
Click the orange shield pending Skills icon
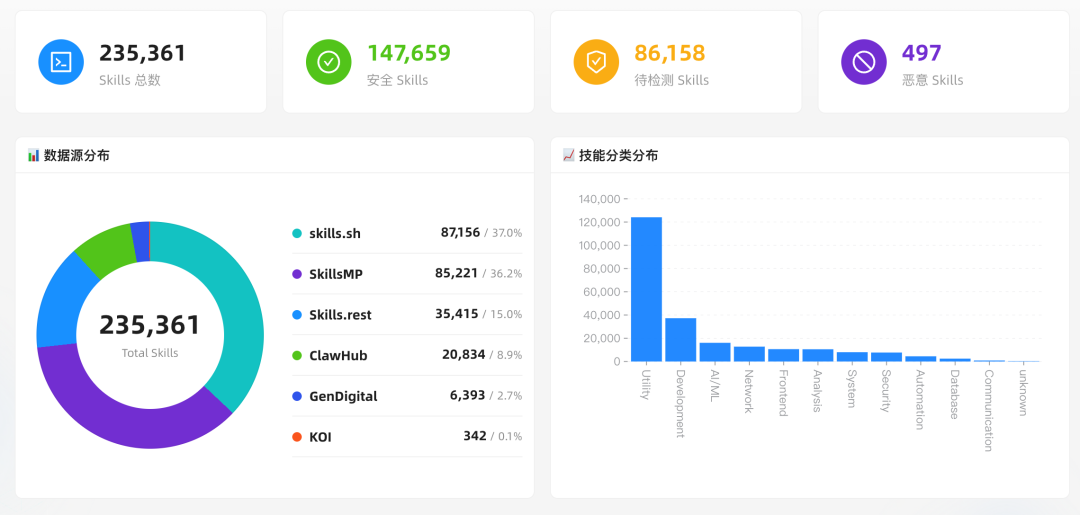596,62
